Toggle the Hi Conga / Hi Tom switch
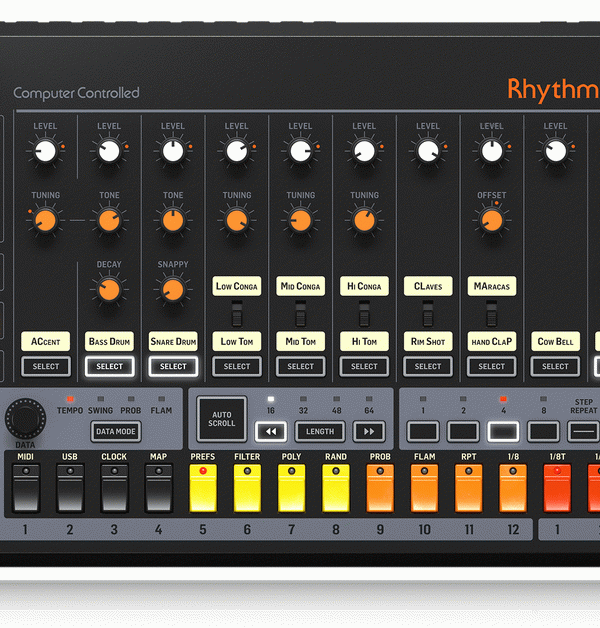Viewport: 600px width, 628px height. tap(364, 314)
